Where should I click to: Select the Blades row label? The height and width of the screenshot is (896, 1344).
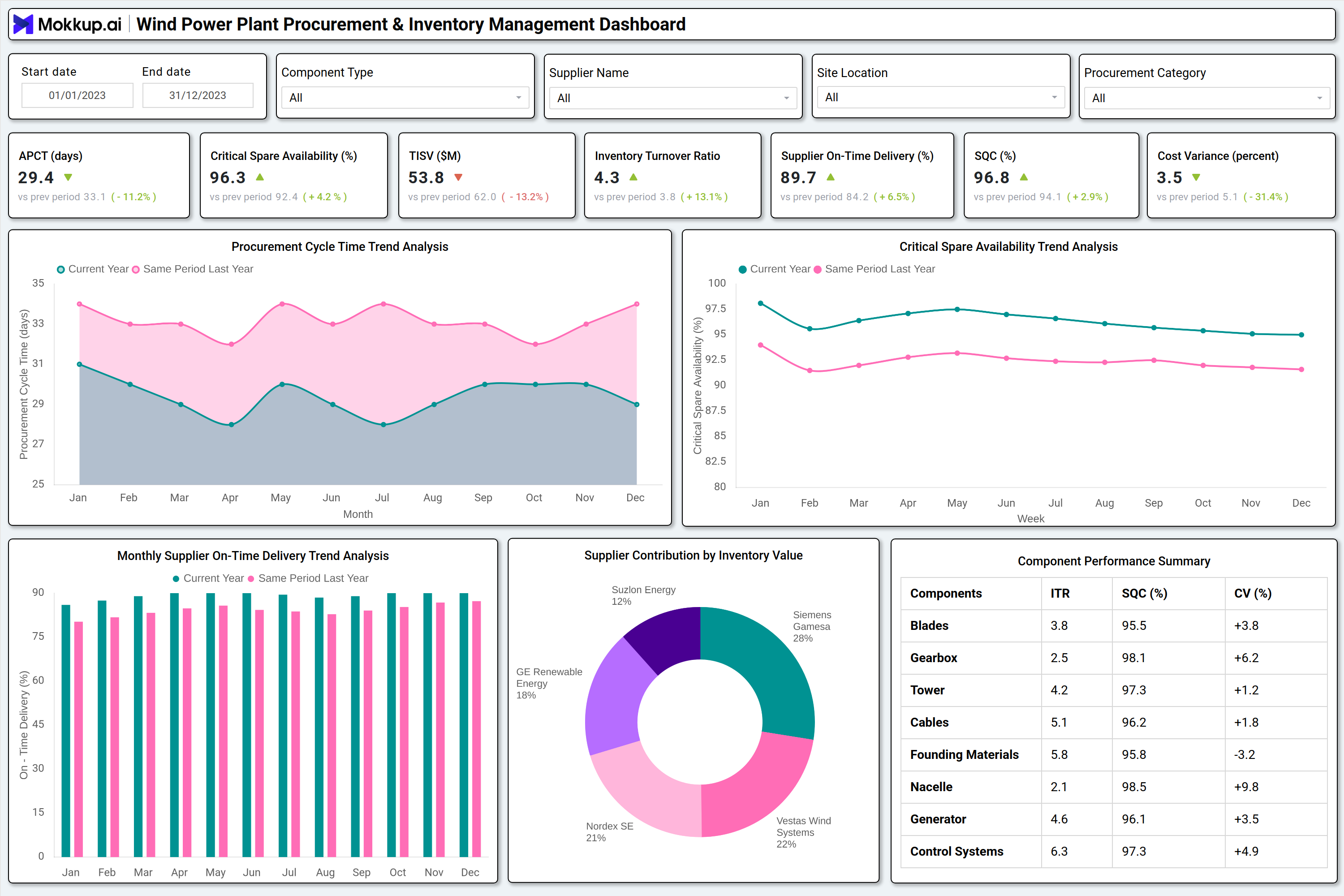(929, 626)
